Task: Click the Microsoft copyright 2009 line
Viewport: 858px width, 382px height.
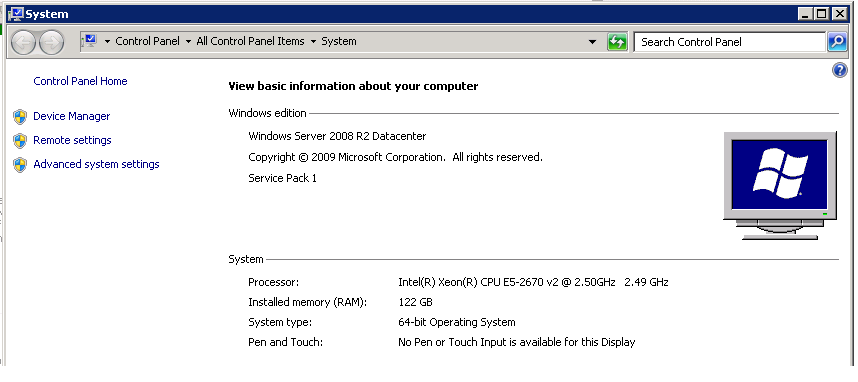Action: pyautogui.click(x=395, y=157)
